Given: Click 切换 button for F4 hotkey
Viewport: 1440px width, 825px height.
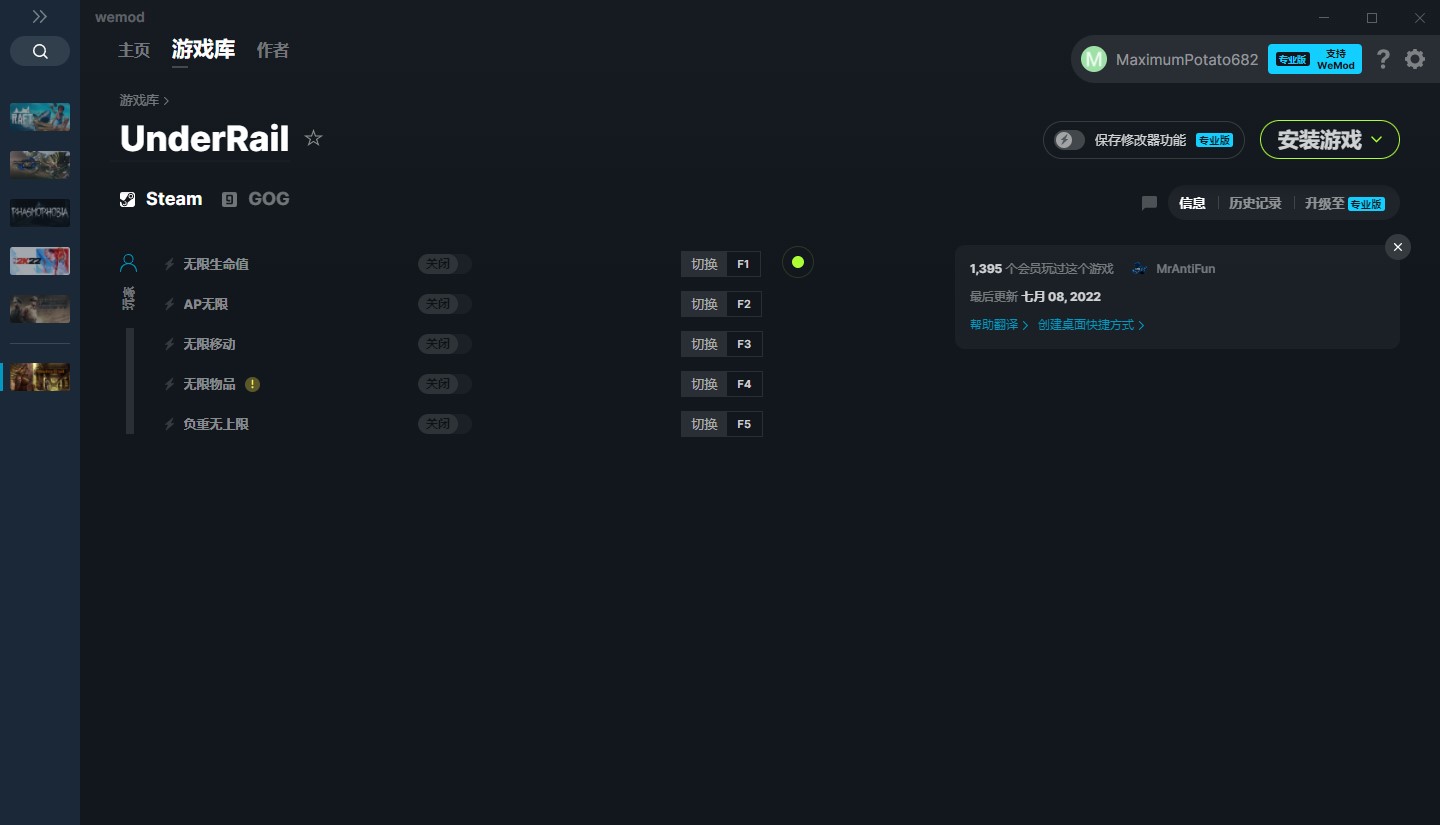Looking at the screenshot, I should click(704, 384).
